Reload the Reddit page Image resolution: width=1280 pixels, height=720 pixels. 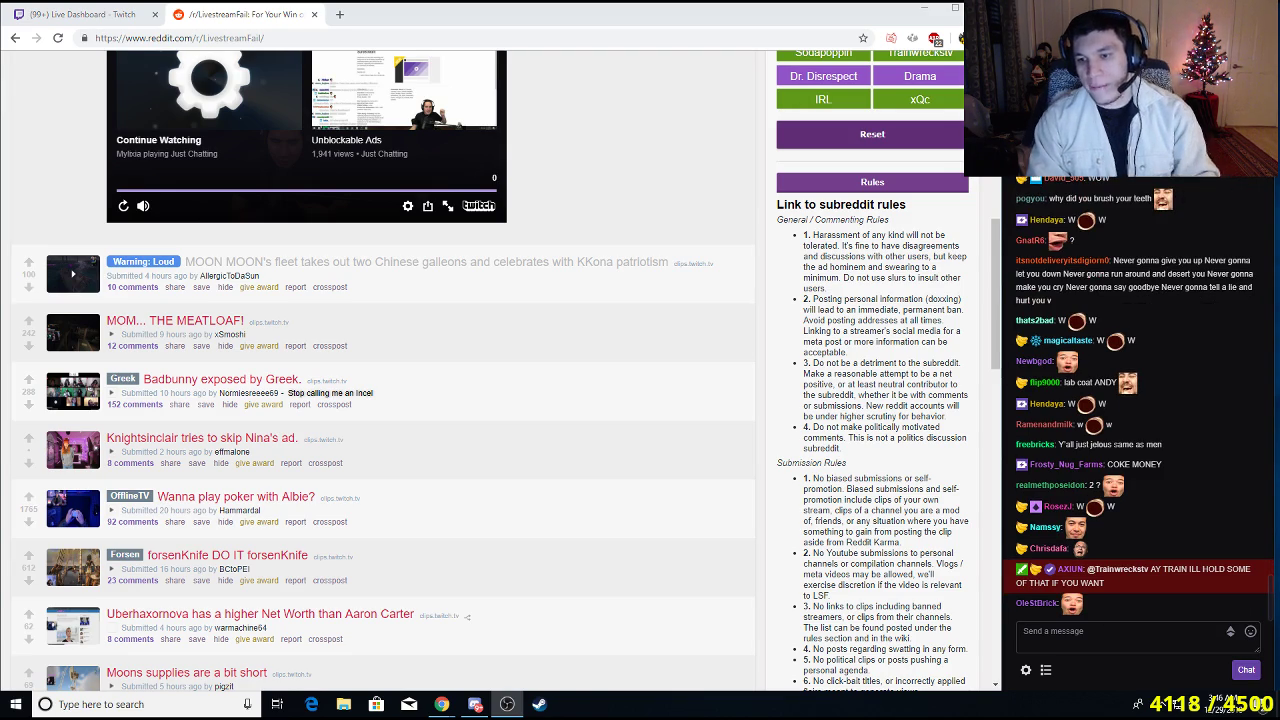click(x=58, y=38)
